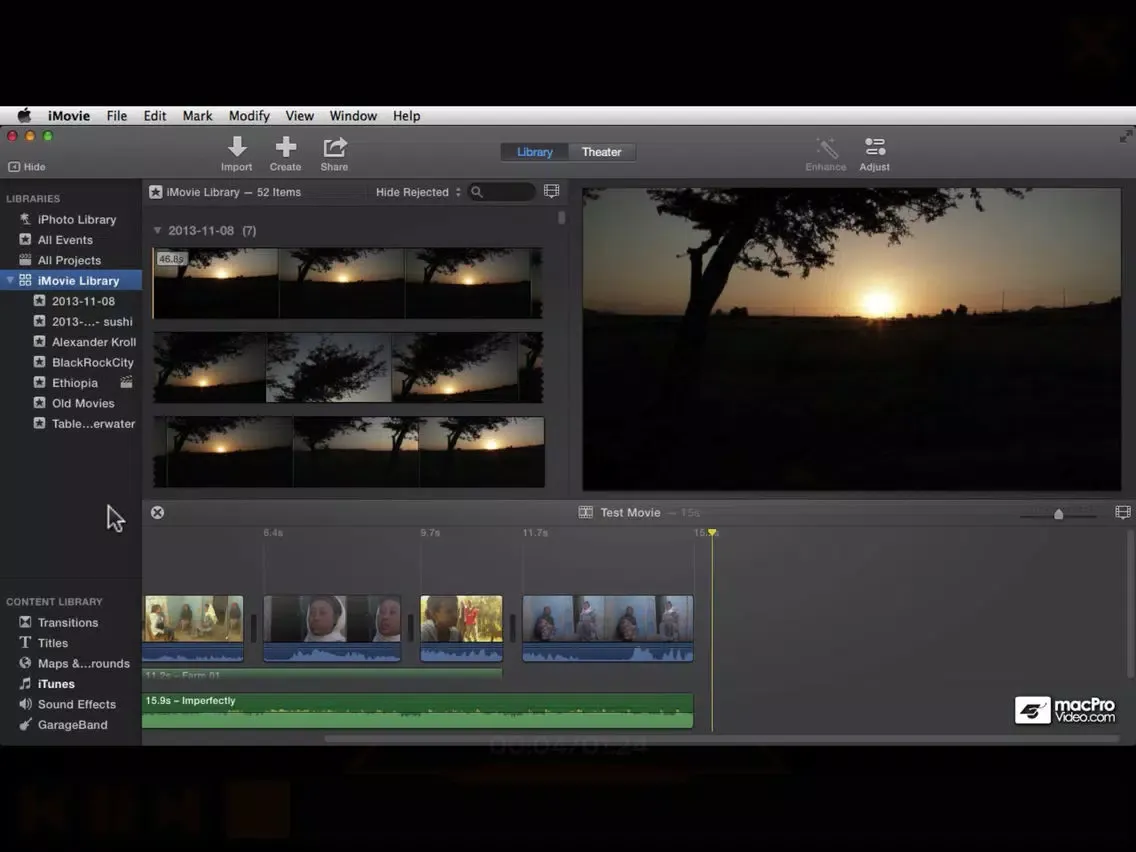Select the third row sunset clip filmstrip
This screenshot has height=852, width=1136.
point(348,451)
